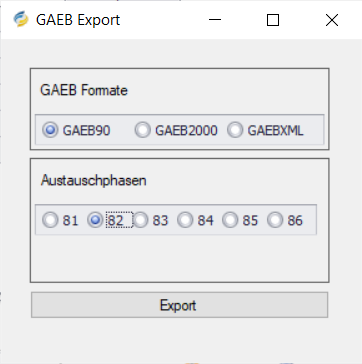The height and width of the screenshot is (364, 362).
Task: Click the GAEB Export application icon
Action: click(21, 19)
